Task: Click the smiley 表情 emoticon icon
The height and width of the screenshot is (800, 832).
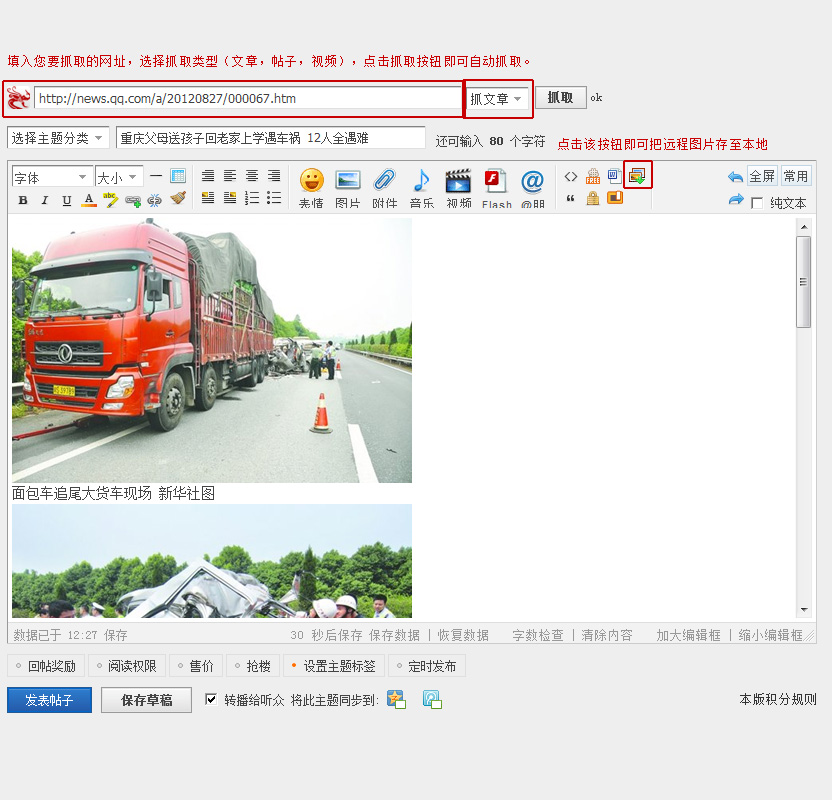Action: pyautogui.click(x=311, y=182)
